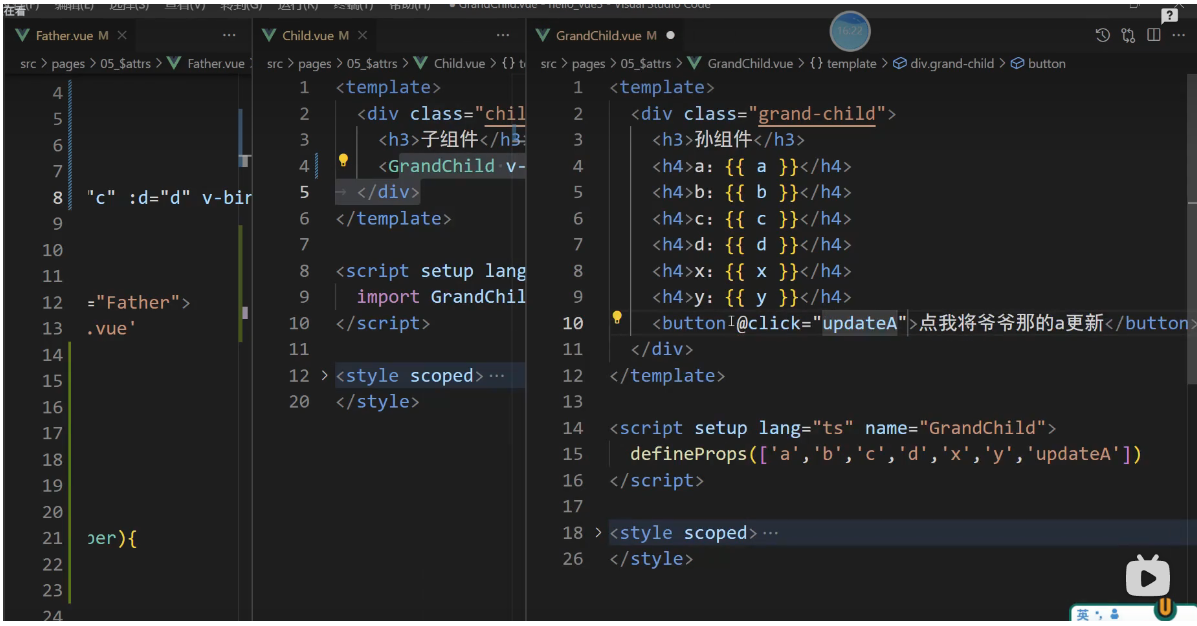Image resolution: width=1197 pixels, height=626 pixels.
Task: Open the file timeline history icon
Action: point(1102,36)
